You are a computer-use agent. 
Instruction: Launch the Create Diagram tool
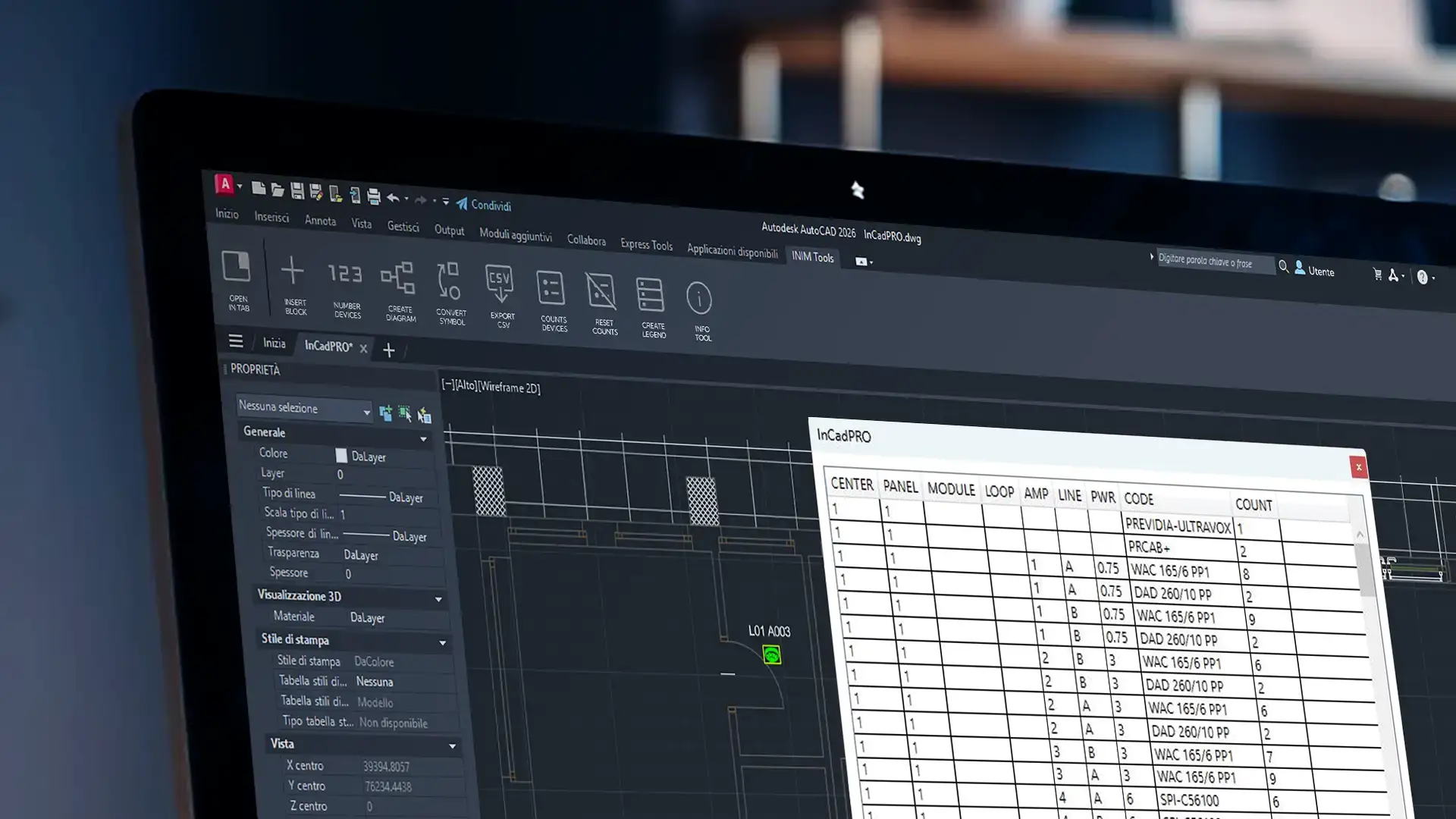399,293
